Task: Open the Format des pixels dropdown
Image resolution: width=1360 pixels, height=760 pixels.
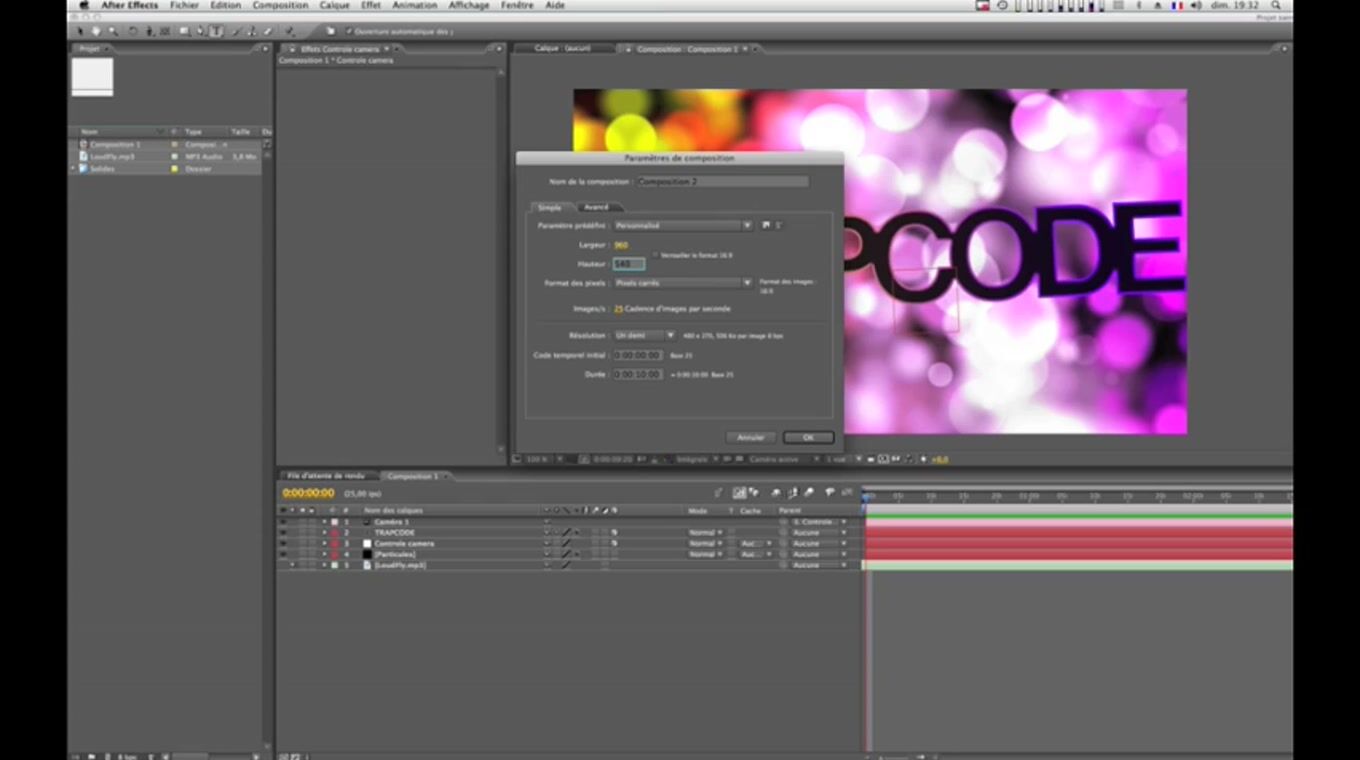Action: click(683, 283)
